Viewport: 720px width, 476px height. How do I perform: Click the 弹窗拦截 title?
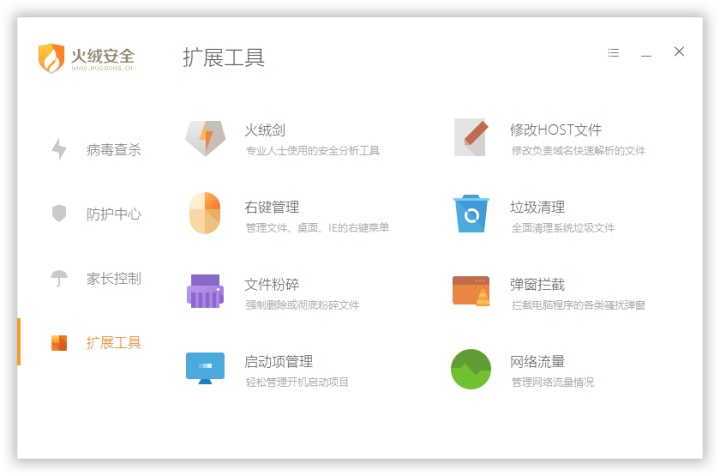click(x=537, y=285)
